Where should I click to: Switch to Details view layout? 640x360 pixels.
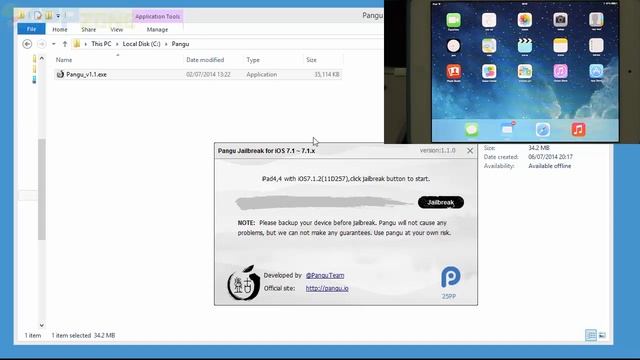click(591, 335)
